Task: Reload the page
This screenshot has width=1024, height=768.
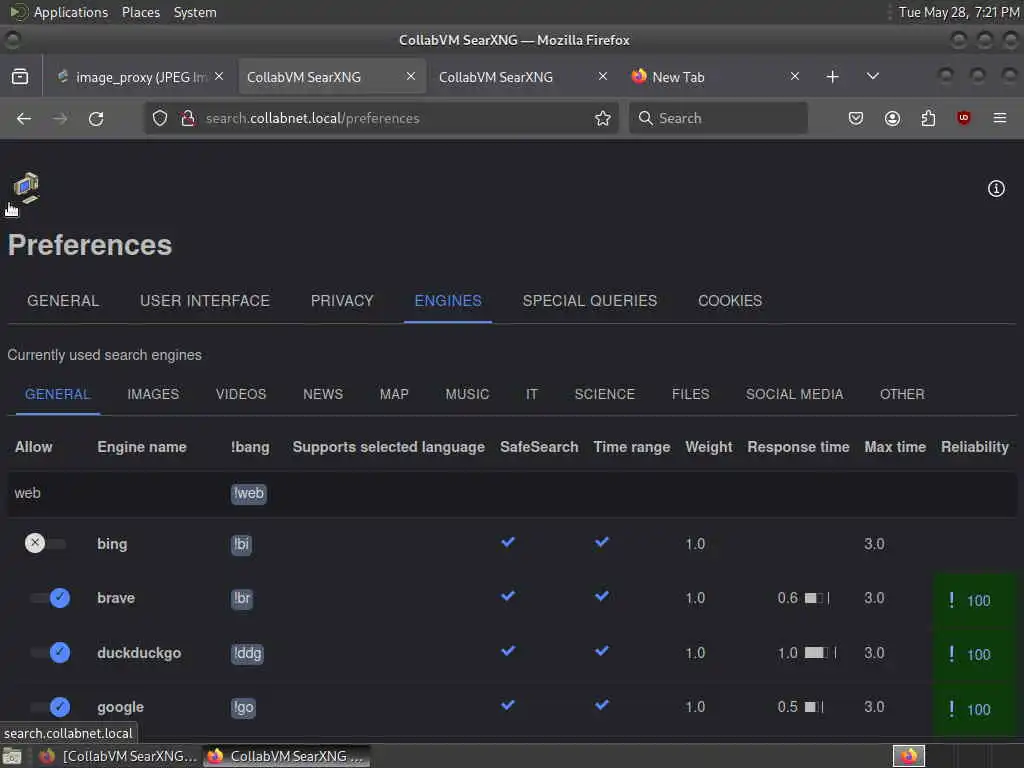Action: (x=96, y=118)
